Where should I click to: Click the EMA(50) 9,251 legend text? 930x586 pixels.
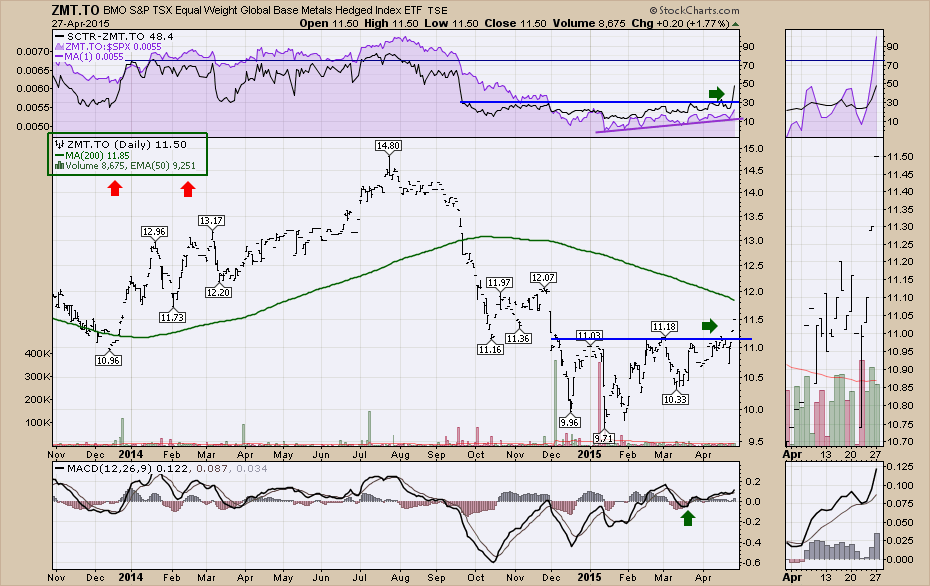coord(164,166)
